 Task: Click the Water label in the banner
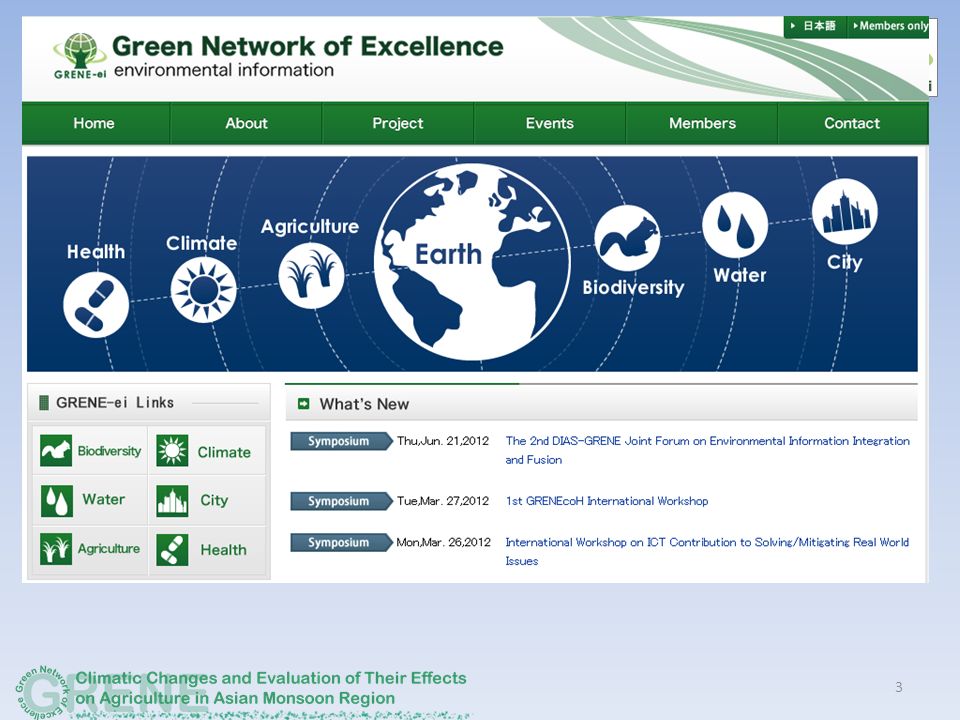(740, 275)
